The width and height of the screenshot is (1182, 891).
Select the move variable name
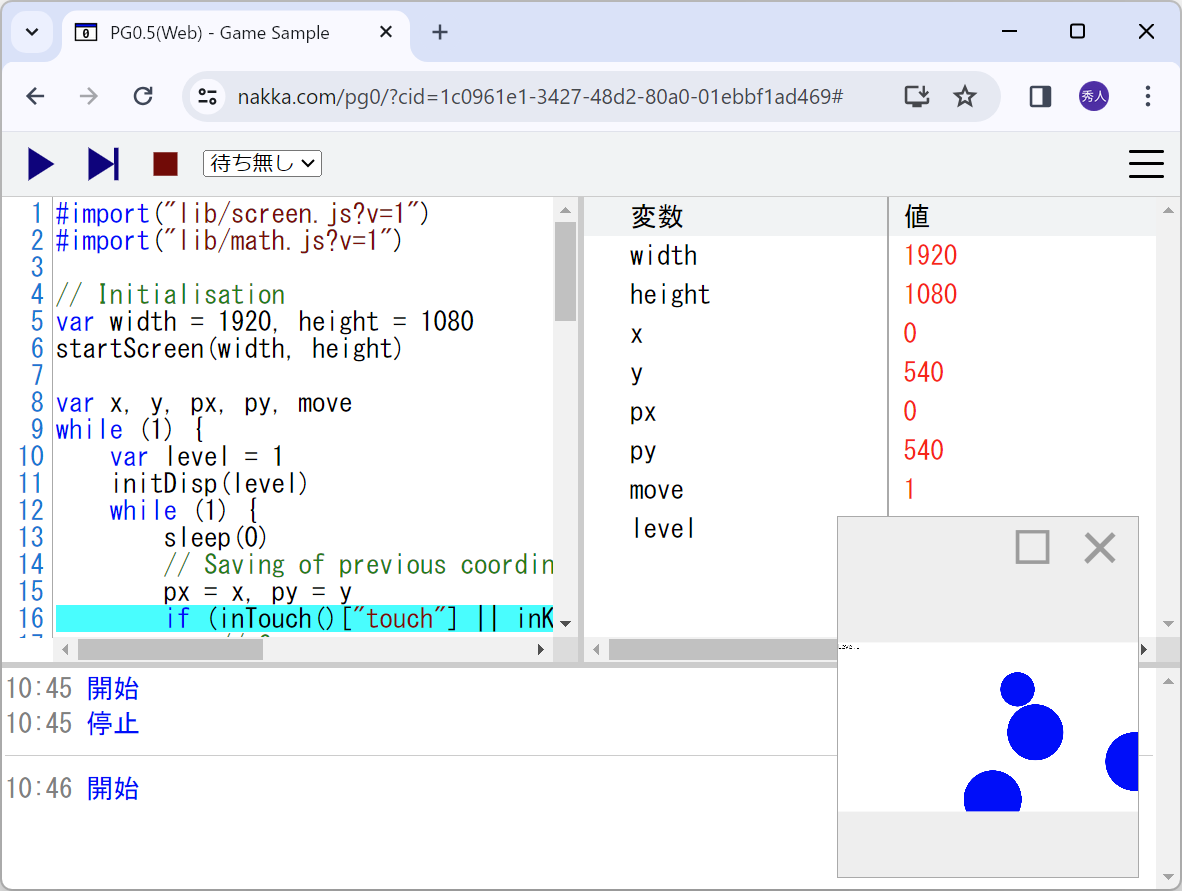pos(657,491)
